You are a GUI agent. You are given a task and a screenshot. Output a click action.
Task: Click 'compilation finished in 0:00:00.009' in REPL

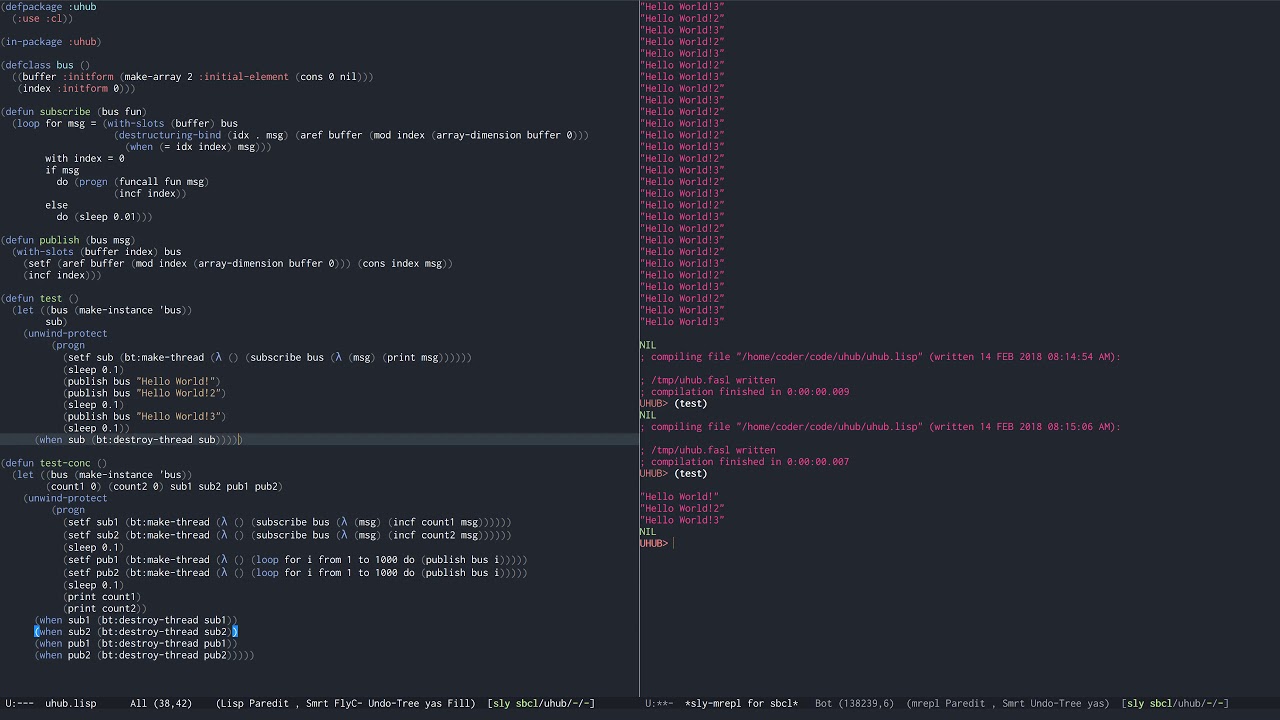(x=745, y=392)
